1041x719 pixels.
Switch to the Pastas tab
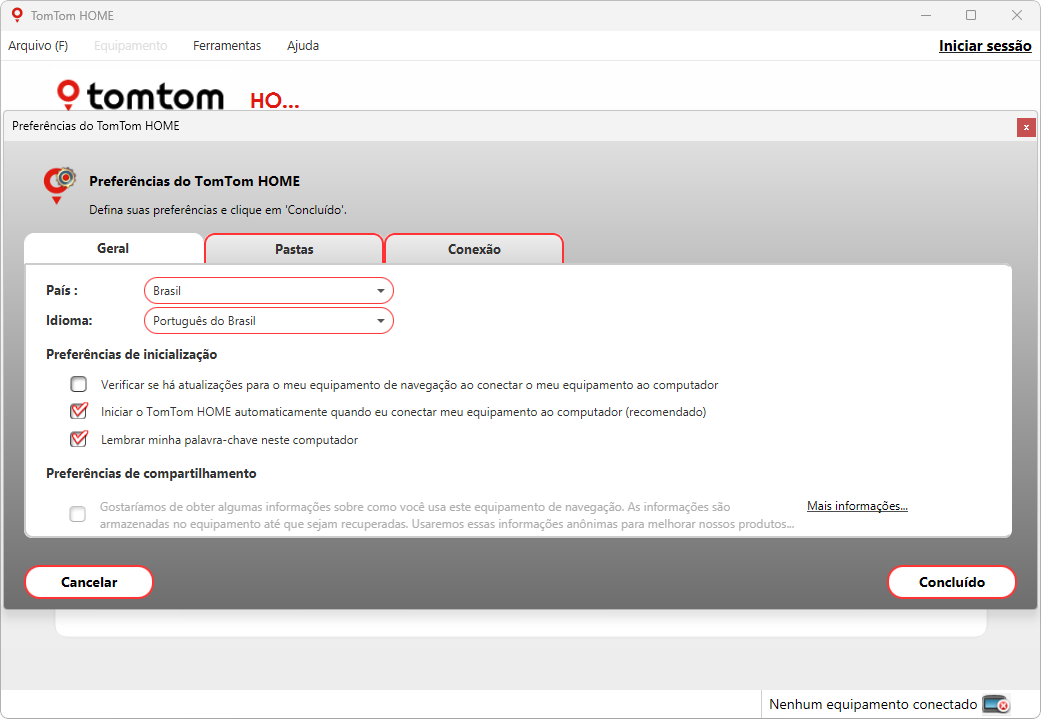294,249
